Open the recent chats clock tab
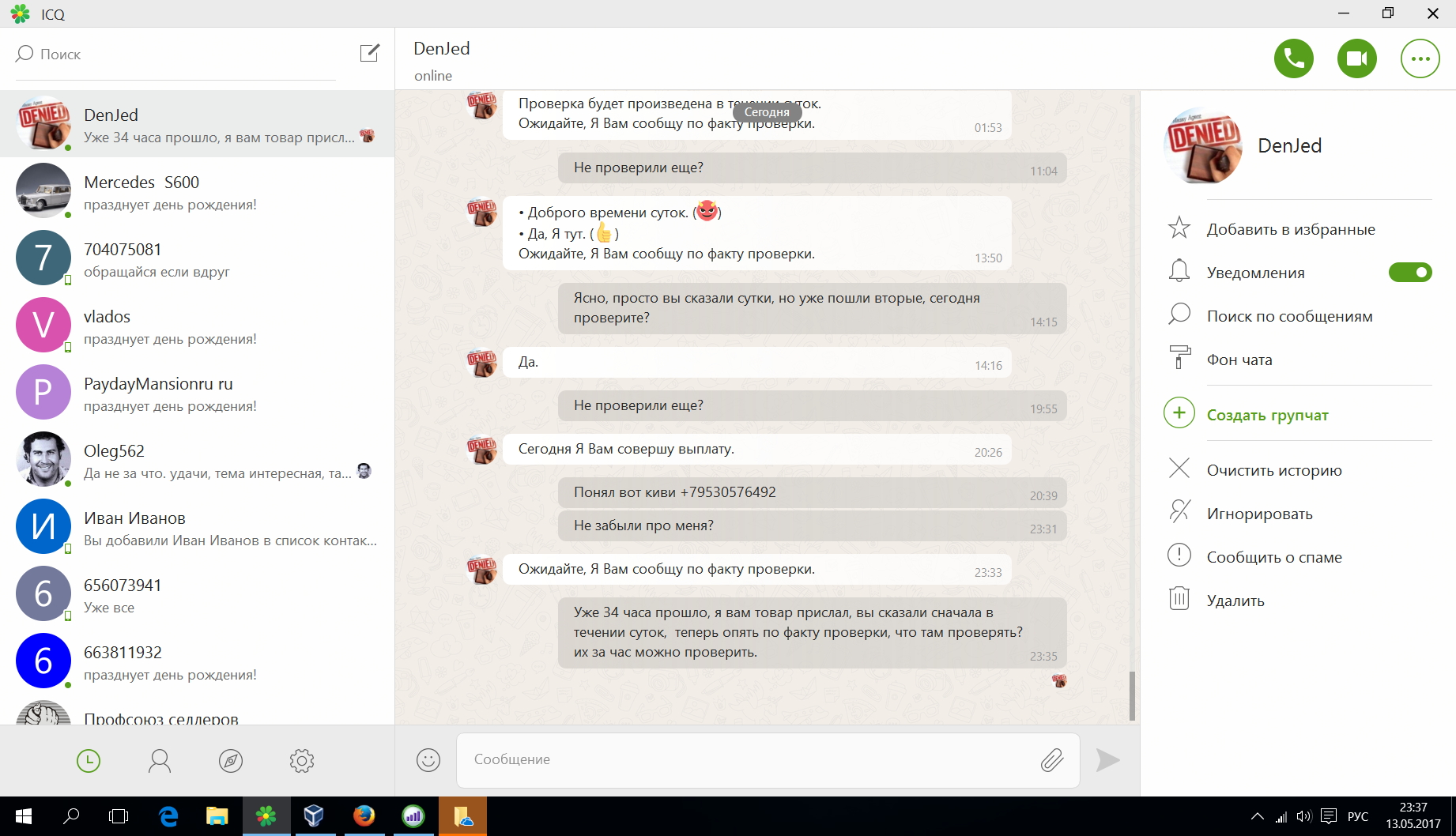The width and height of the screenshot is (1456, 836). [x=89, y=761]
